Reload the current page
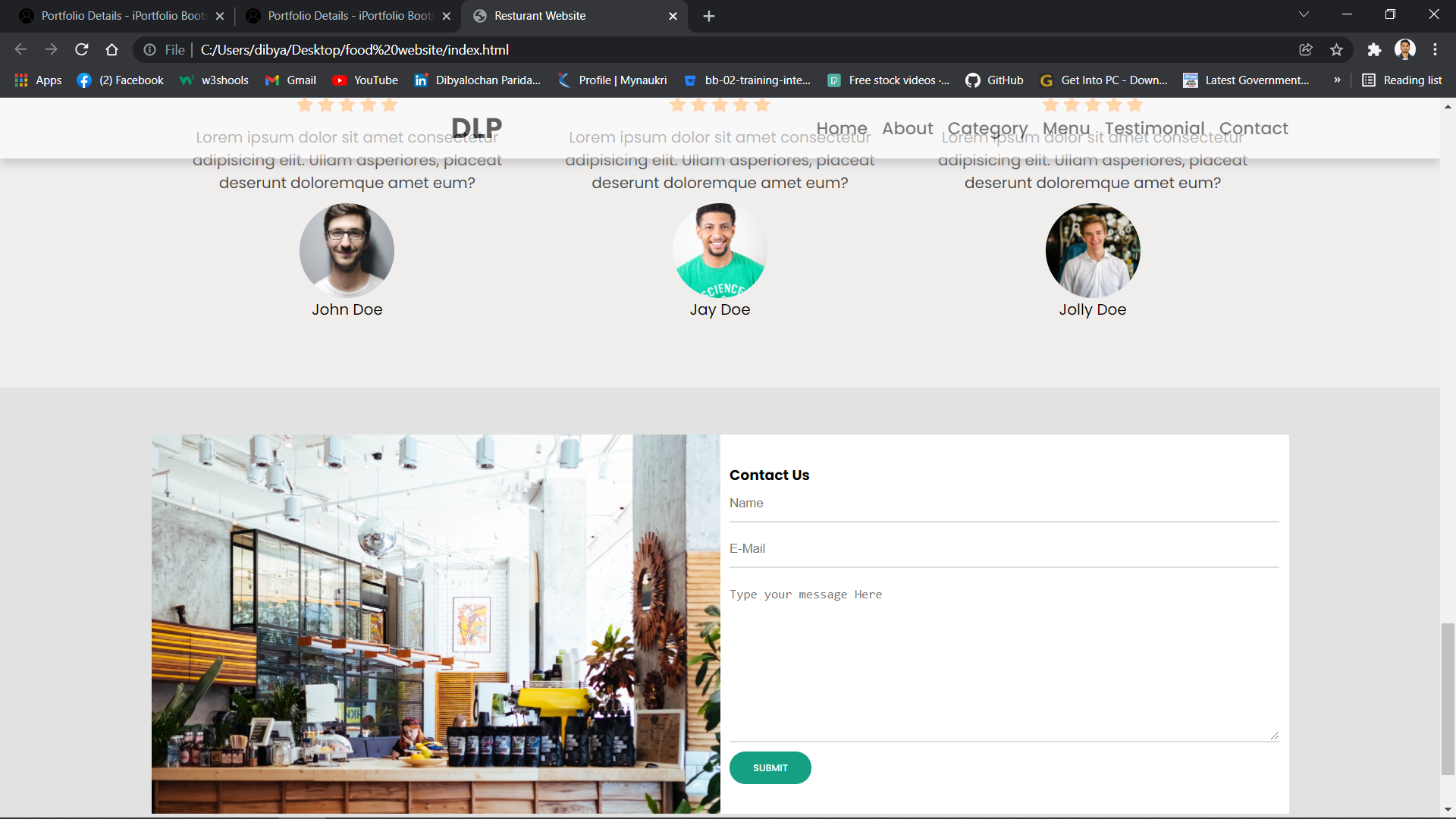Screen dimensions: 1456x819 (82, 50)
